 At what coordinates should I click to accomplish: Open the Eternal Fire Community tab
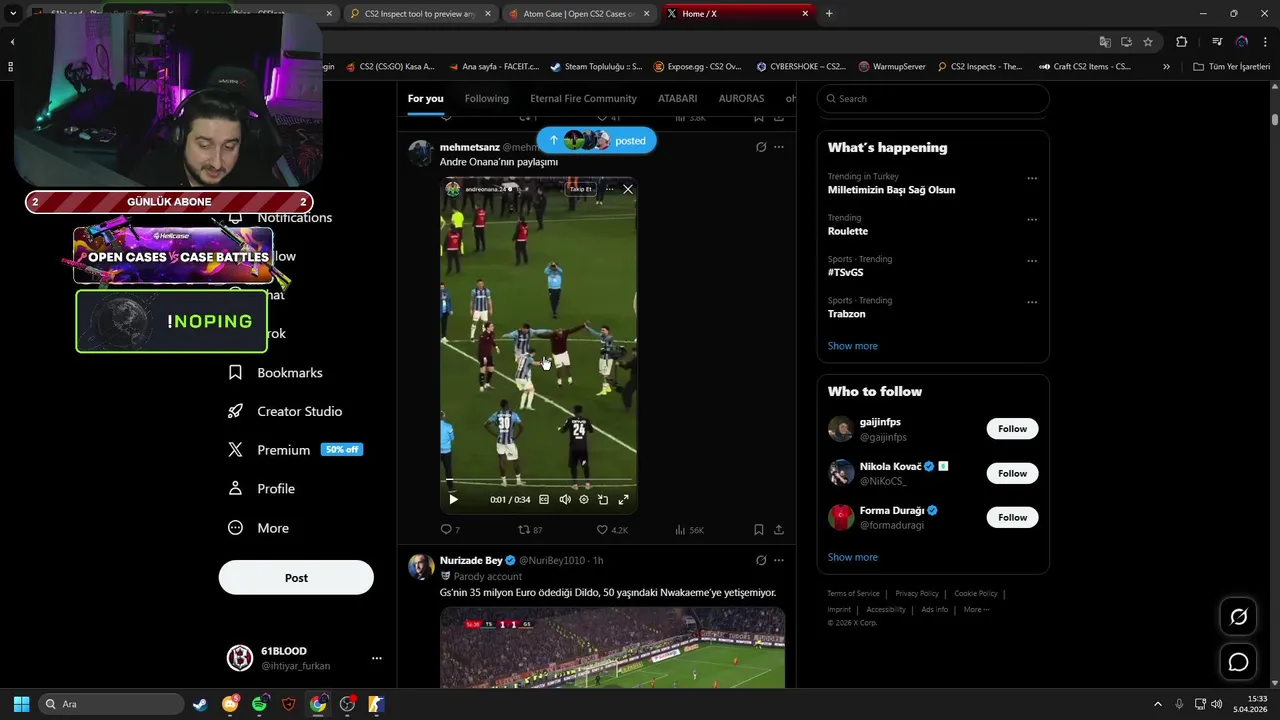pos(583,98)
